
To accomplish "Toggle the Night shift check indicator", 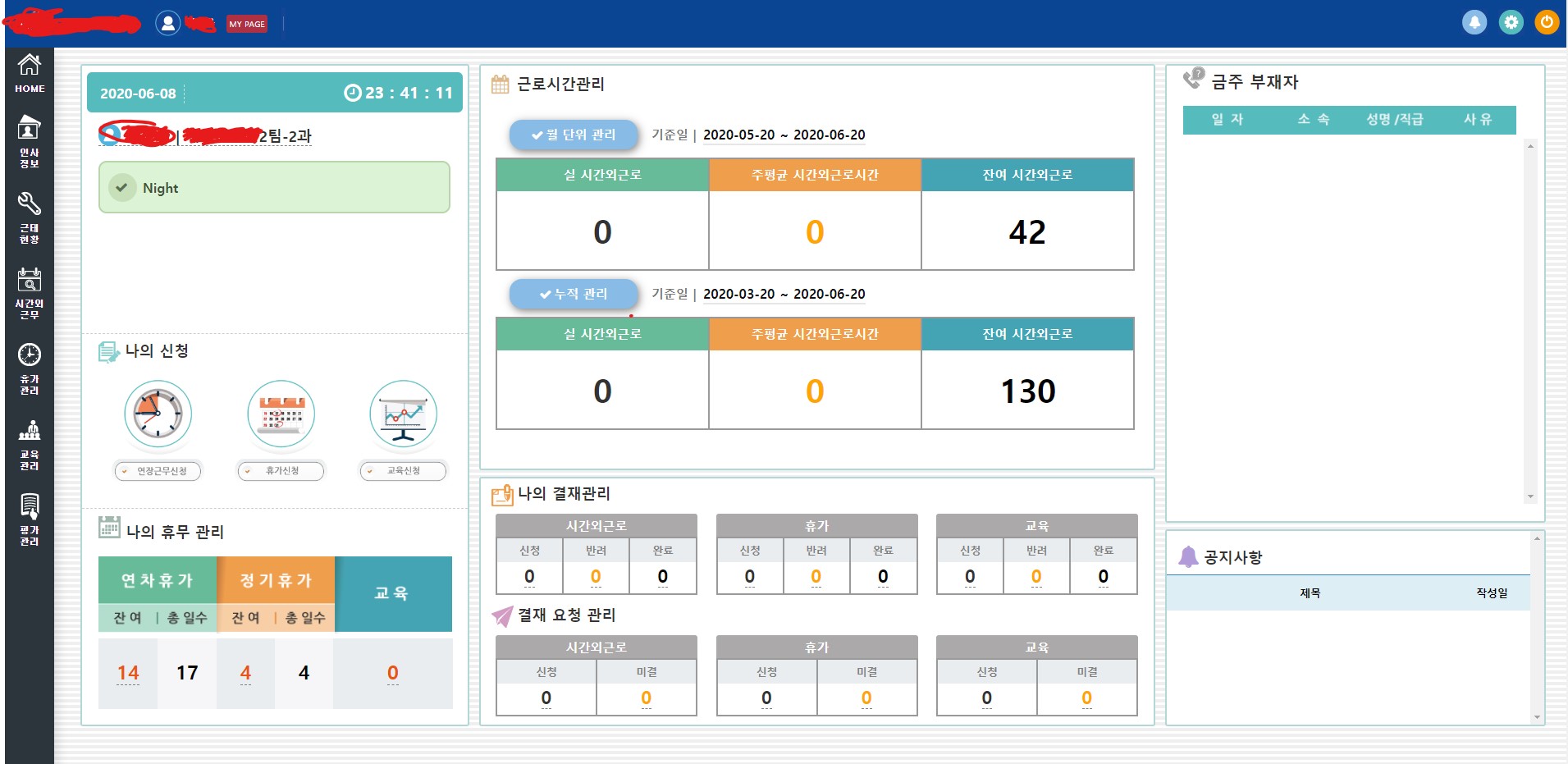I will 122,188.
